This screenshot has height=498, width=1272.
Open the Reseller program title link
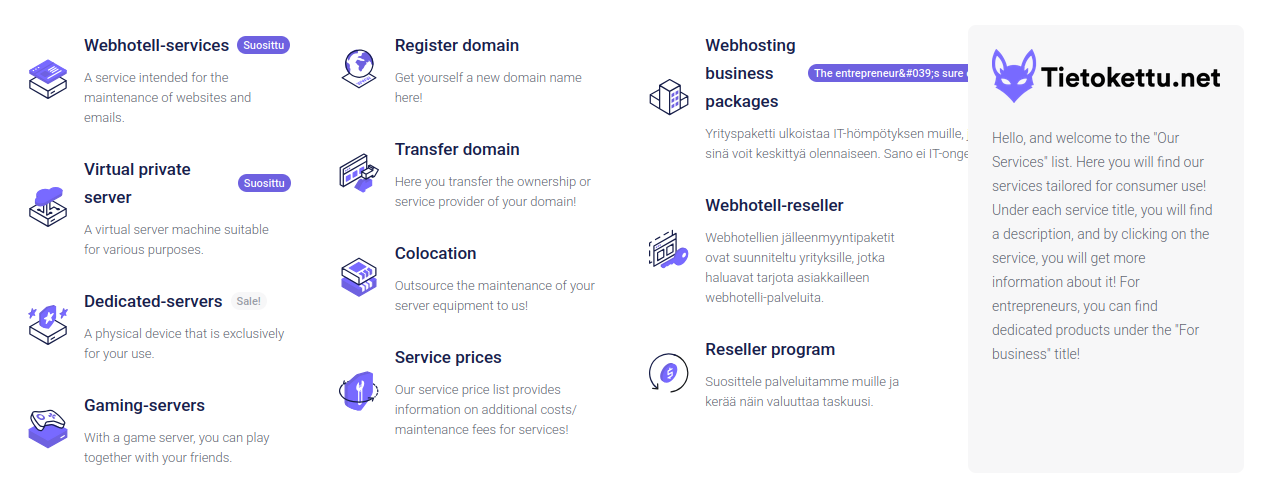pos(769,349)
